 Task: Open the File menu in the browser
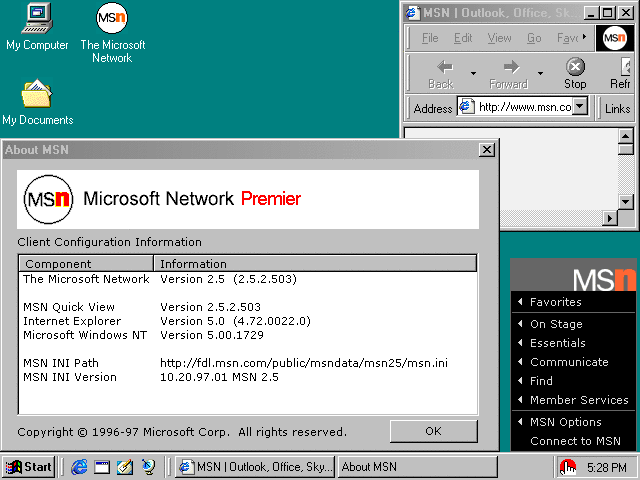point(430,38)
